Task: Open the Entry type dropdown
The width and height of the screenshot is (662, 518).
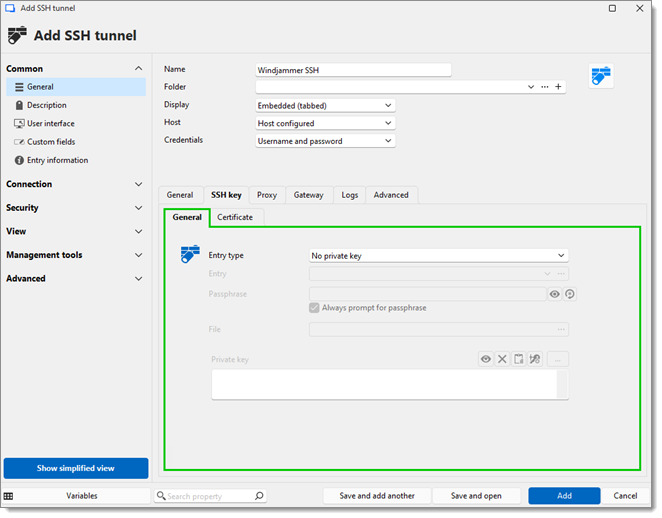Action: (438, 256)
